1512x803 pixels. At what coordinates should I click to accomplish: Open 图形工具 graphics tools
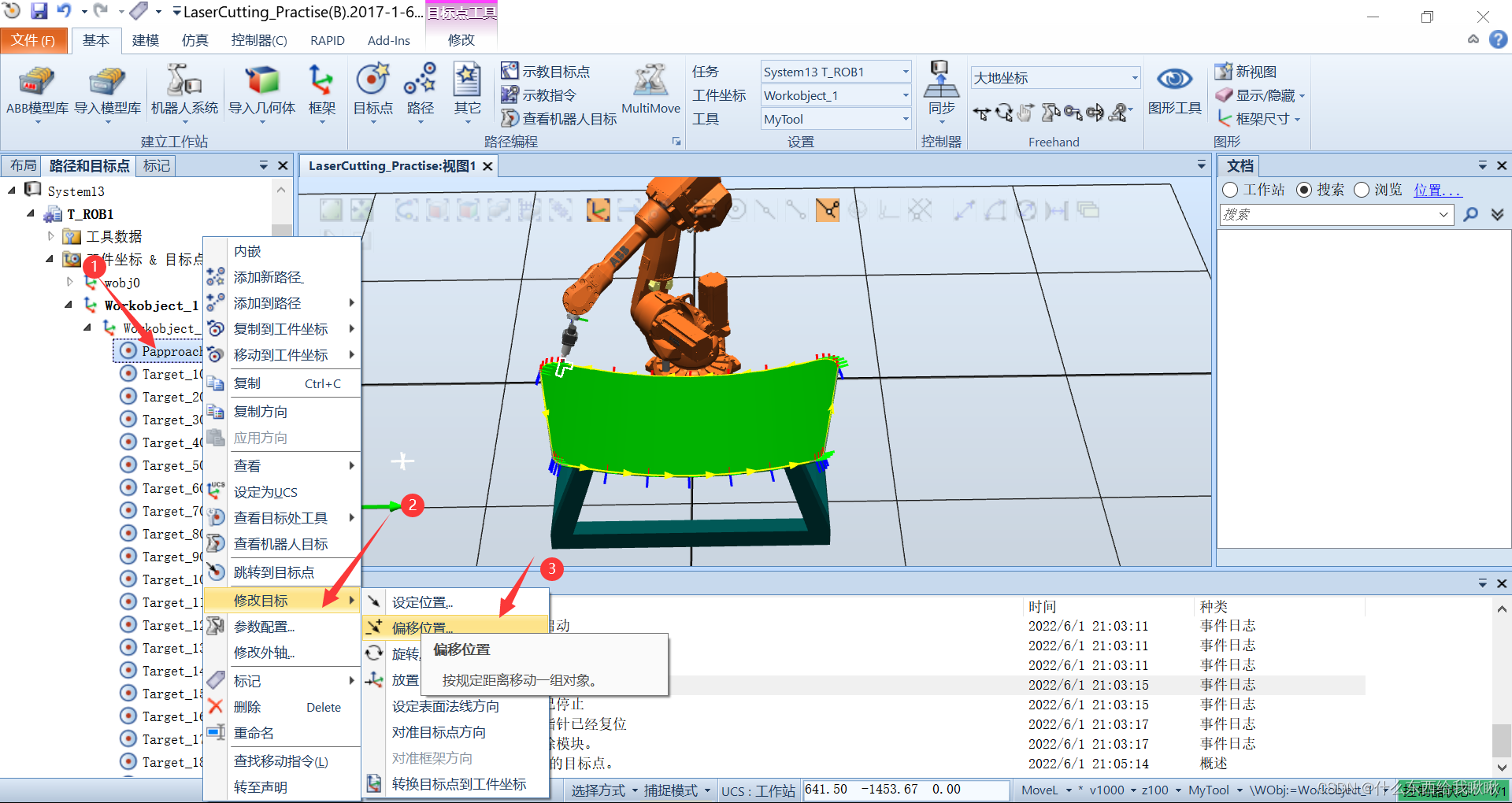tap(1174, 91)
